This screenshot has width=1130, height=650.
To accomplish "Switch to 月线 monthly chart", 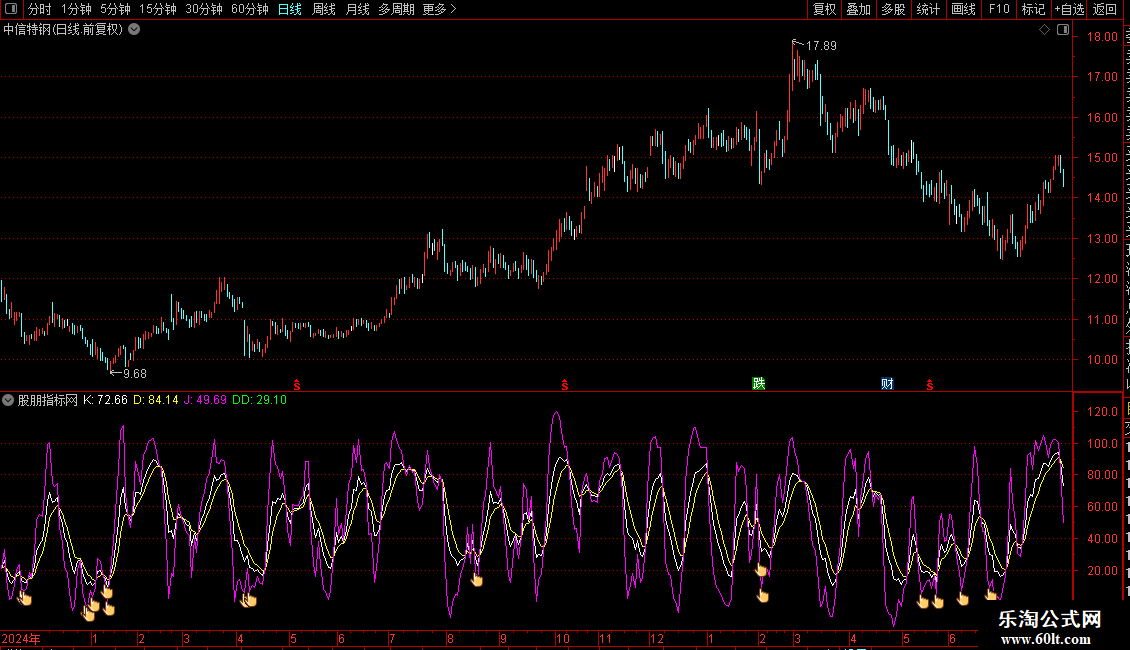I will 357,9.
